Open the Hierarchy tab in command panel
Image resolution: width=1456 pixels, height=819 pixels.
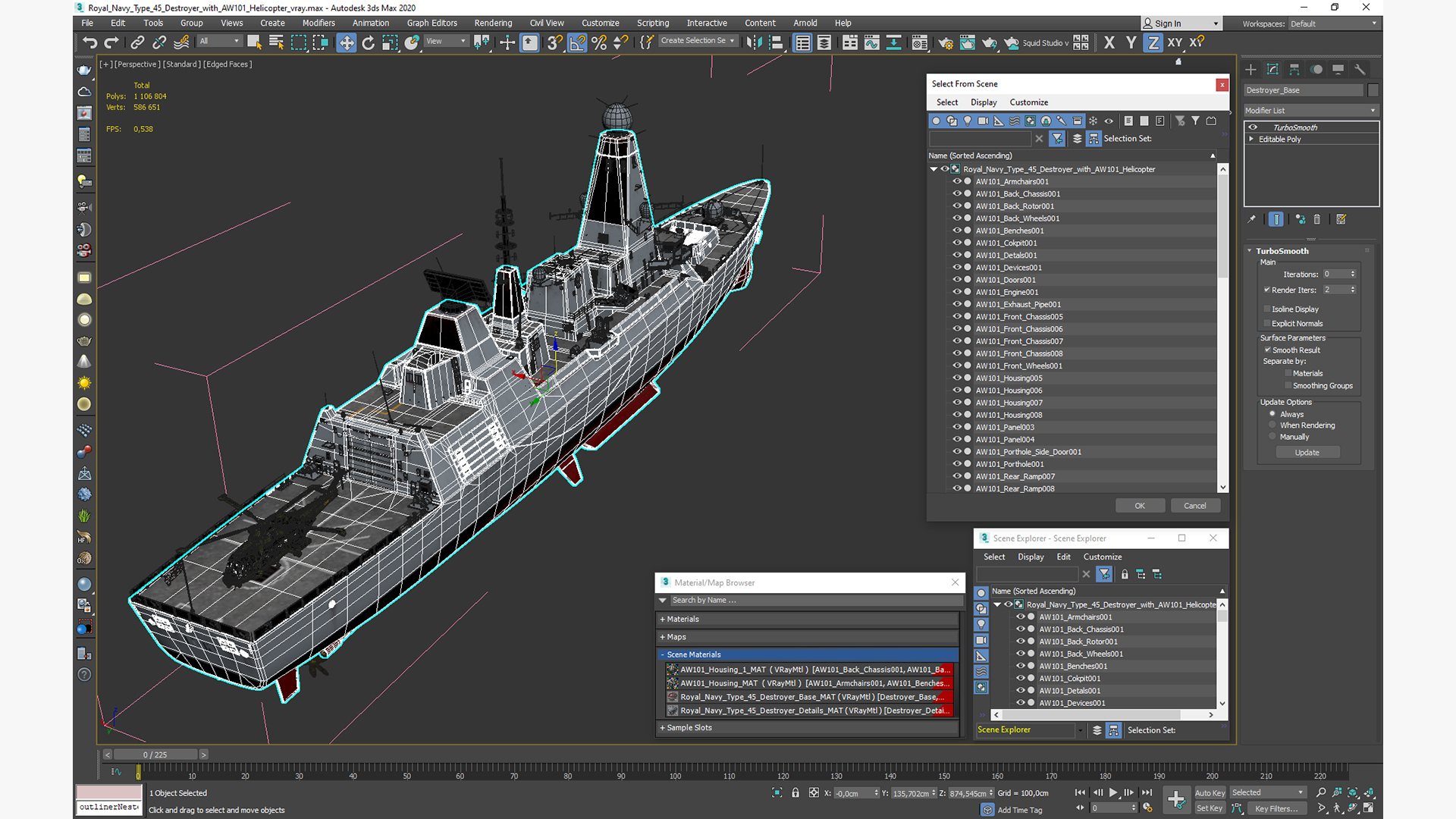pyautogui.click(x=1294, y=69)
